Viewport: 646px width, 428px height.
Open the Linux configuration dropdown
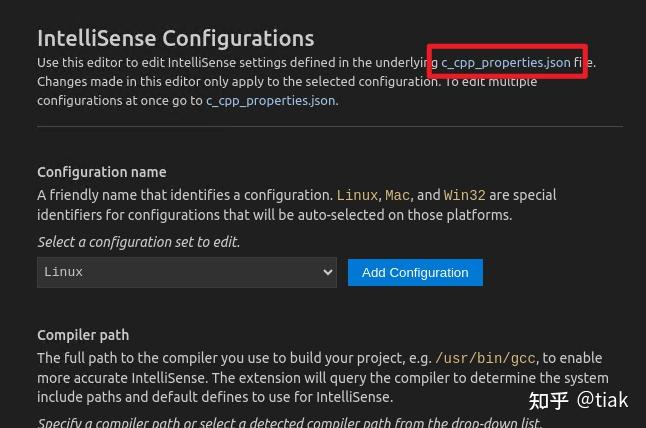[x=186, y=272]
